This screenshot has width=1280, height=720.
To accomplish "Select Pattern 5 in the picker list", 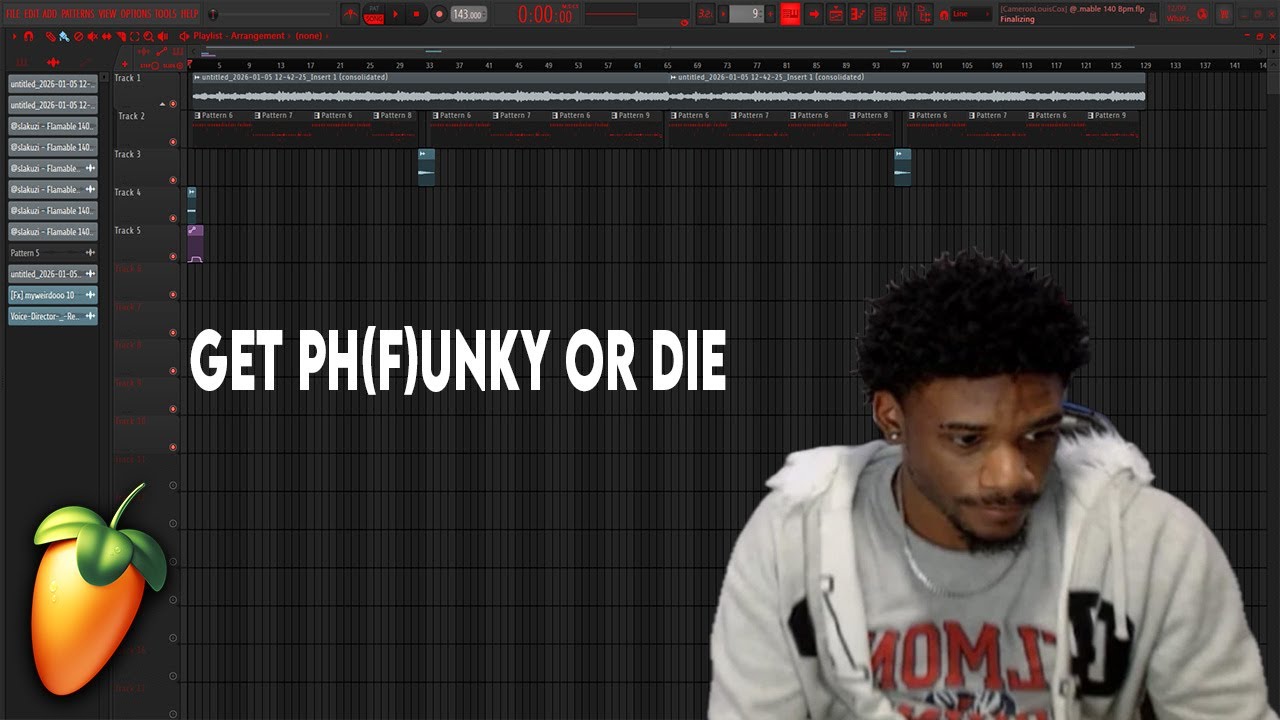I will (53, 253).
